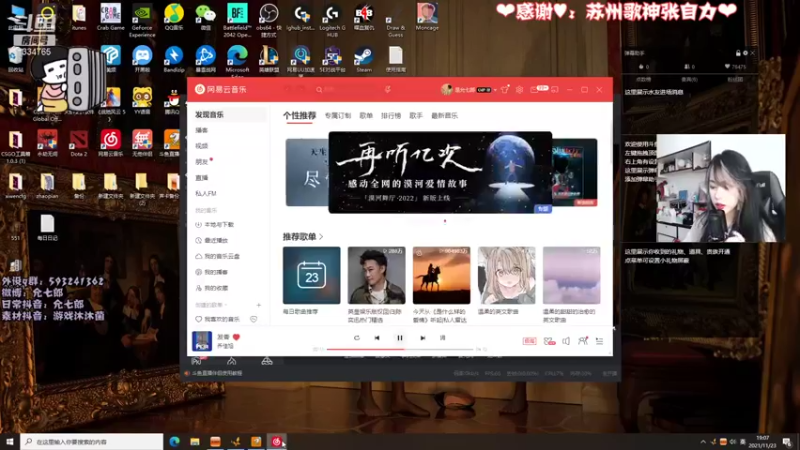
Task: Open the playing song's album cover
Action: tap(202, 341)
